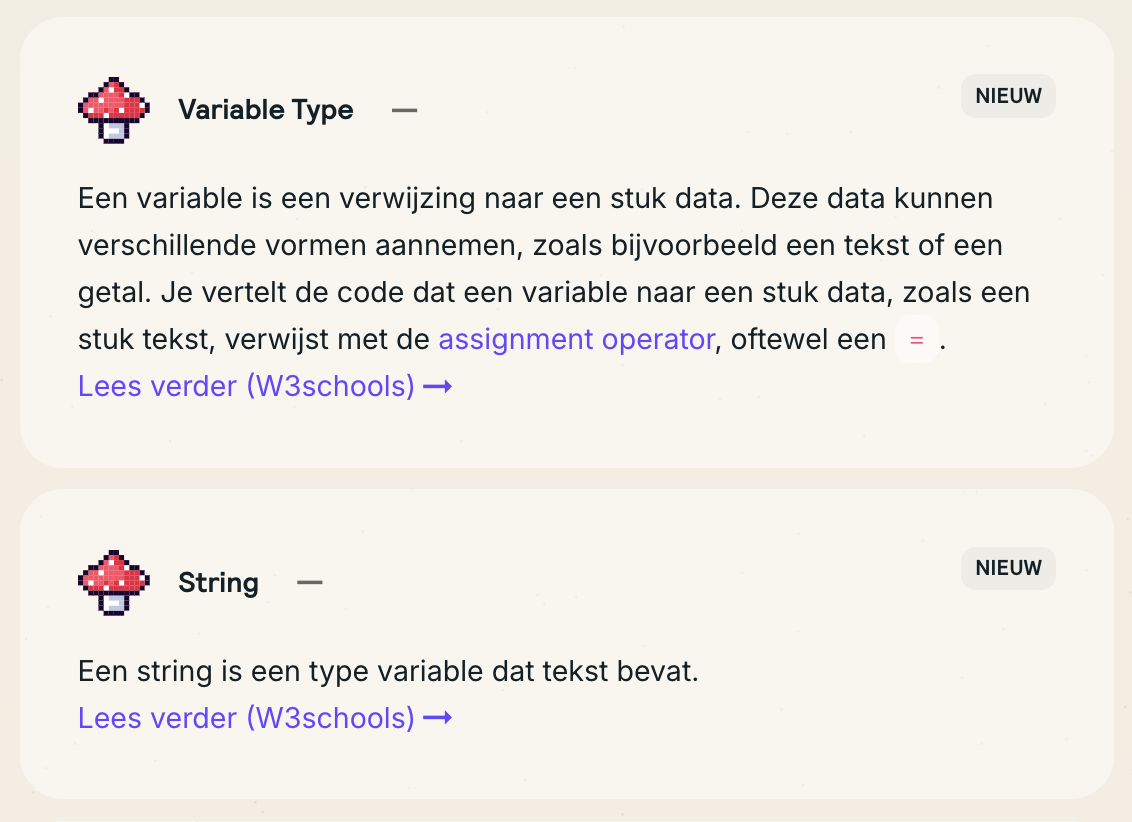The width and height of the screenshot is (1132, 822).
Task: Collapse the Variable Type card using its dash
Action: [404, 110]
